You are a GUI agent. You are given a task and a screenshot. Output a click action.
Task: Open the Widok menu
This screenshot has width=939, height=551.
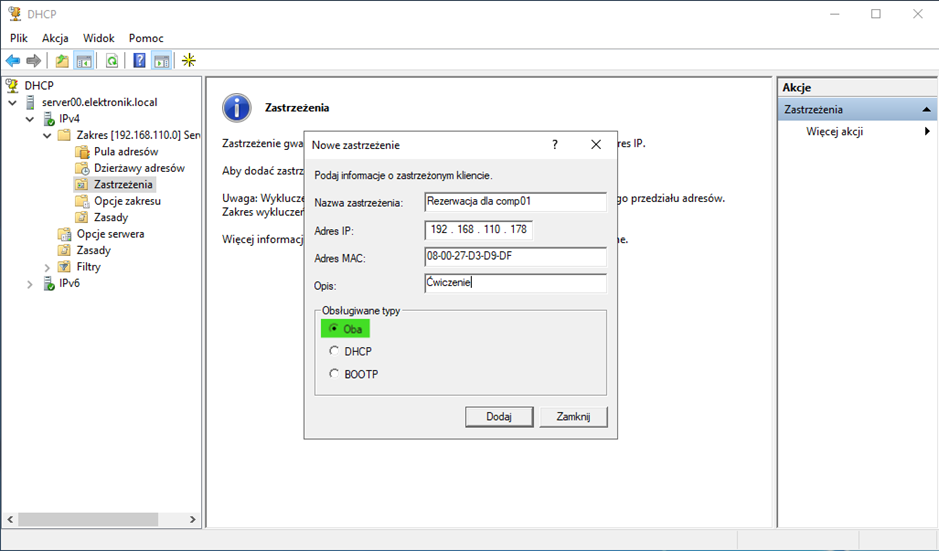point(99,38)
